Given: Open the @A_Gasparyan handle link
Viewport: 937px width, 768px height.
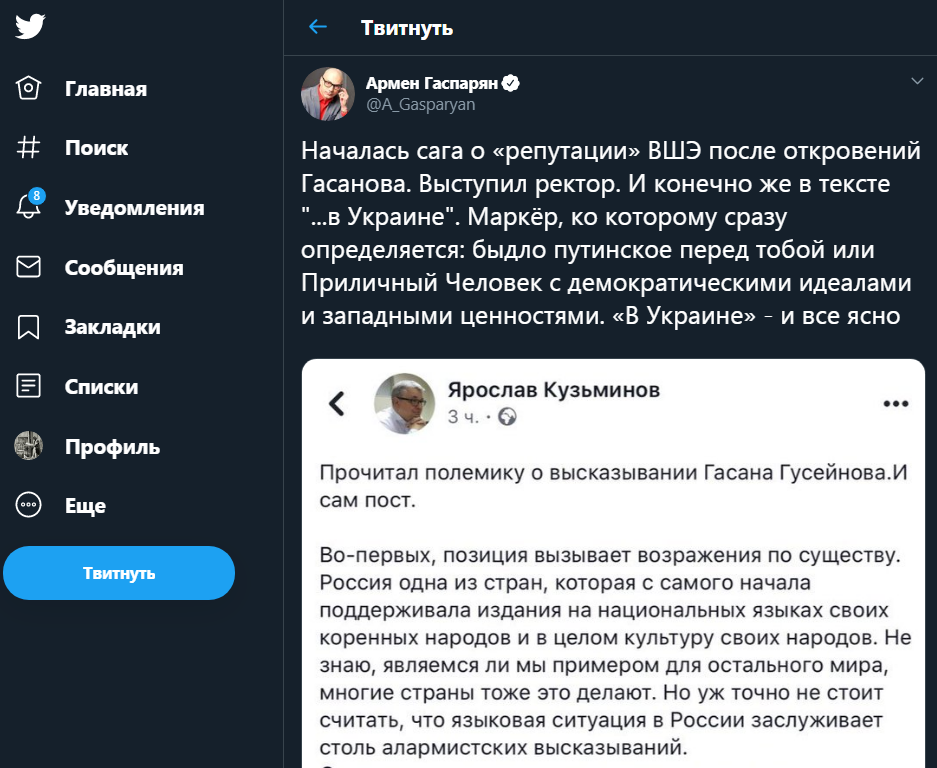Looking at the screenshot, I should pyautogui.click(x=420, y=104).
